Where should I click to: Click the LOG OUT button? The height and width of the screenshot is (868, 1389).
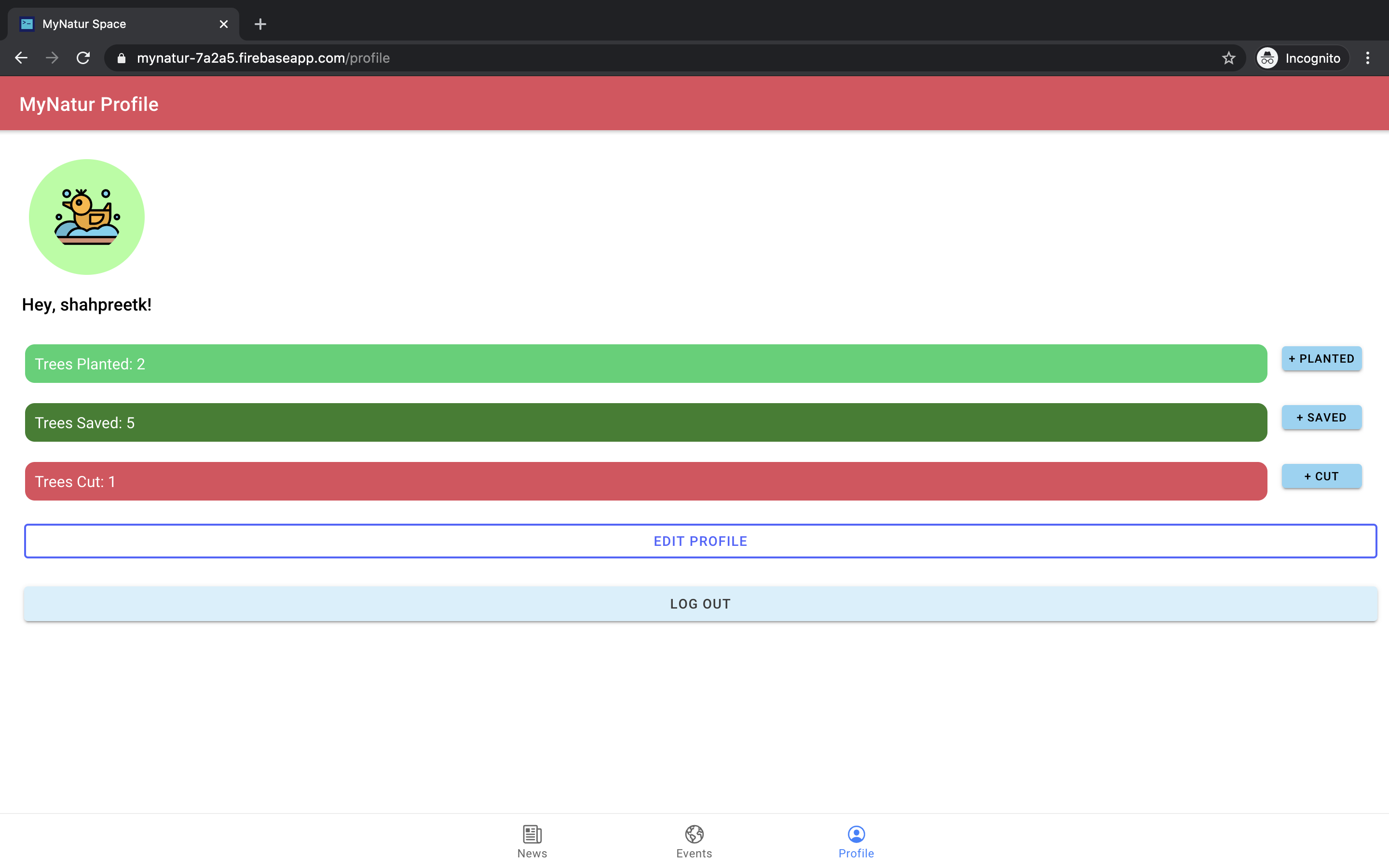click(700, 603)
